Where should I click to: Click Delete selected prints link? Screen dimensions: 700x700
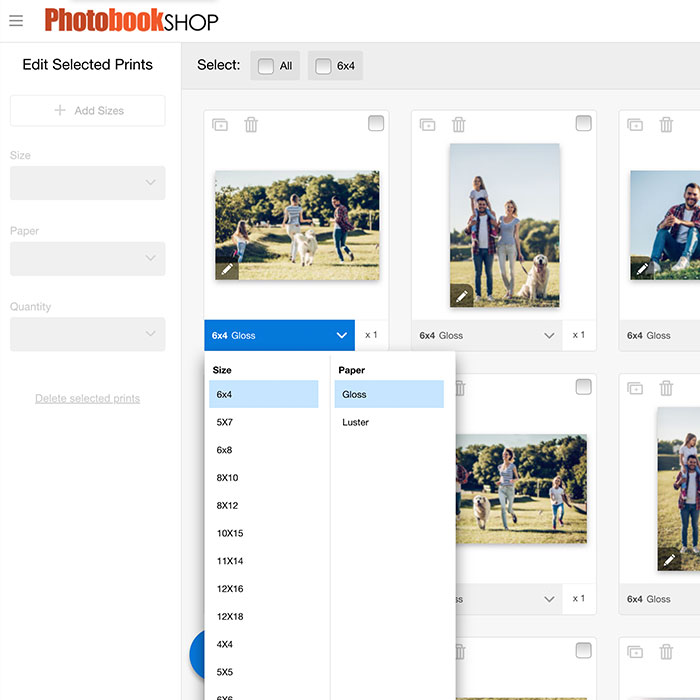(x=87, y=398)
